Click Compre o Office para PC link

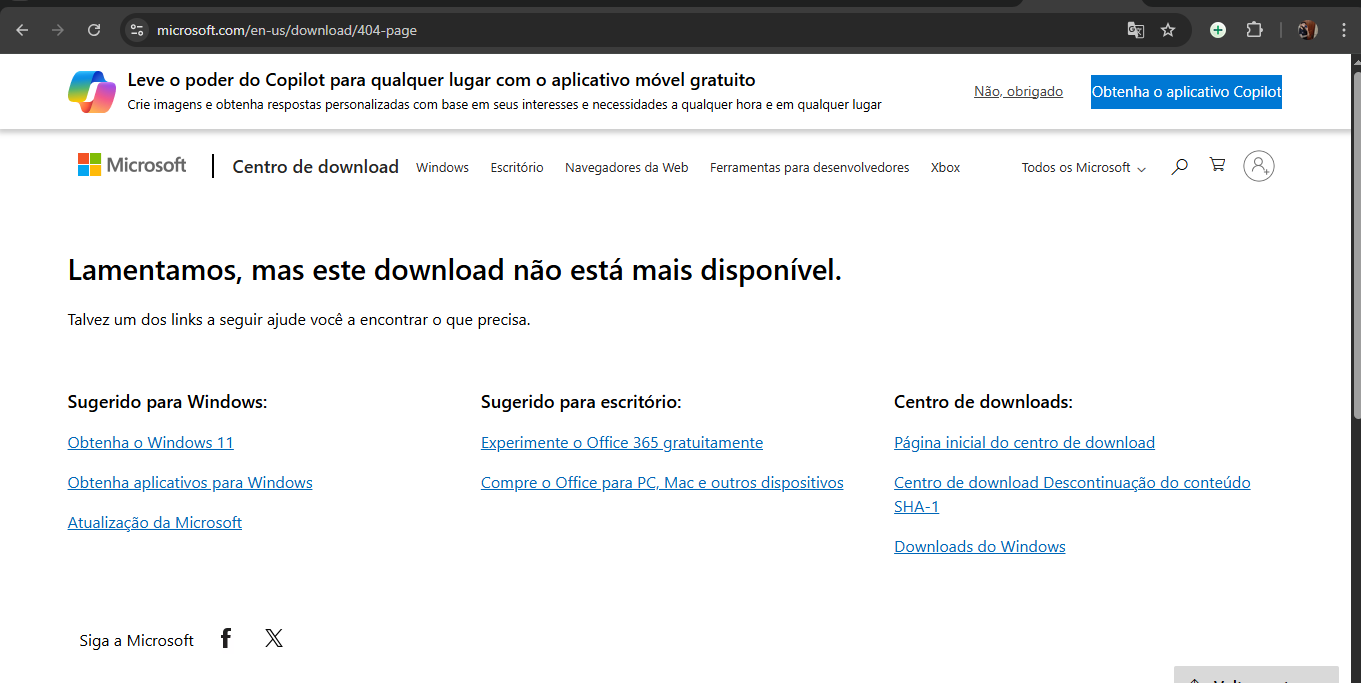point(662,482)
